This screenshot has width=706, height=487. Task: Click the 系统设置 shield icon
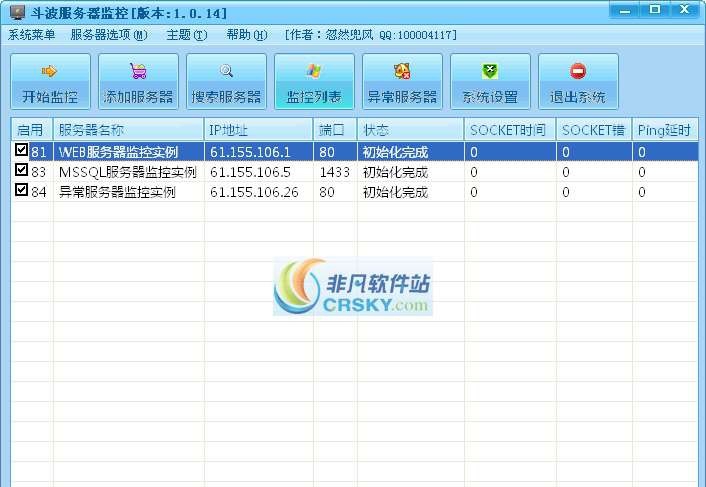coord(490,71)
